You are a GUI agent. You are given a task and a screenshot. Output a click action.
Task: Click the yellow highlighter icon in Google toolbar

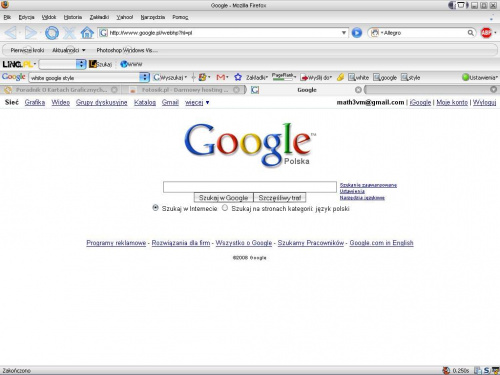pyautogui.click(x=340, y=77)
